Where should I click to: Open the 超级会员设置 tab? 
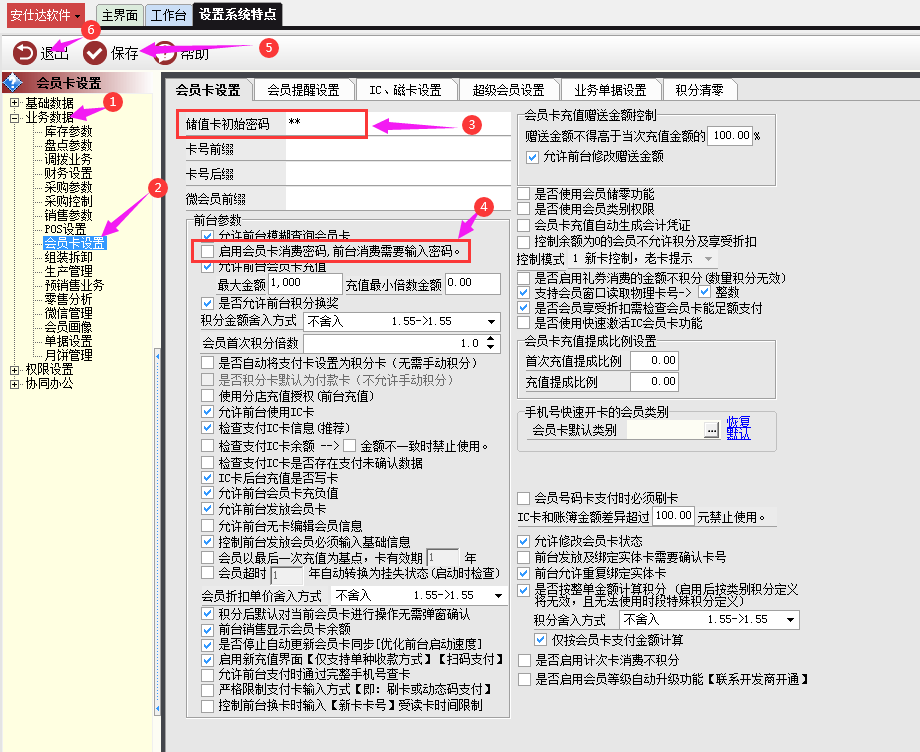pos(508,90)
